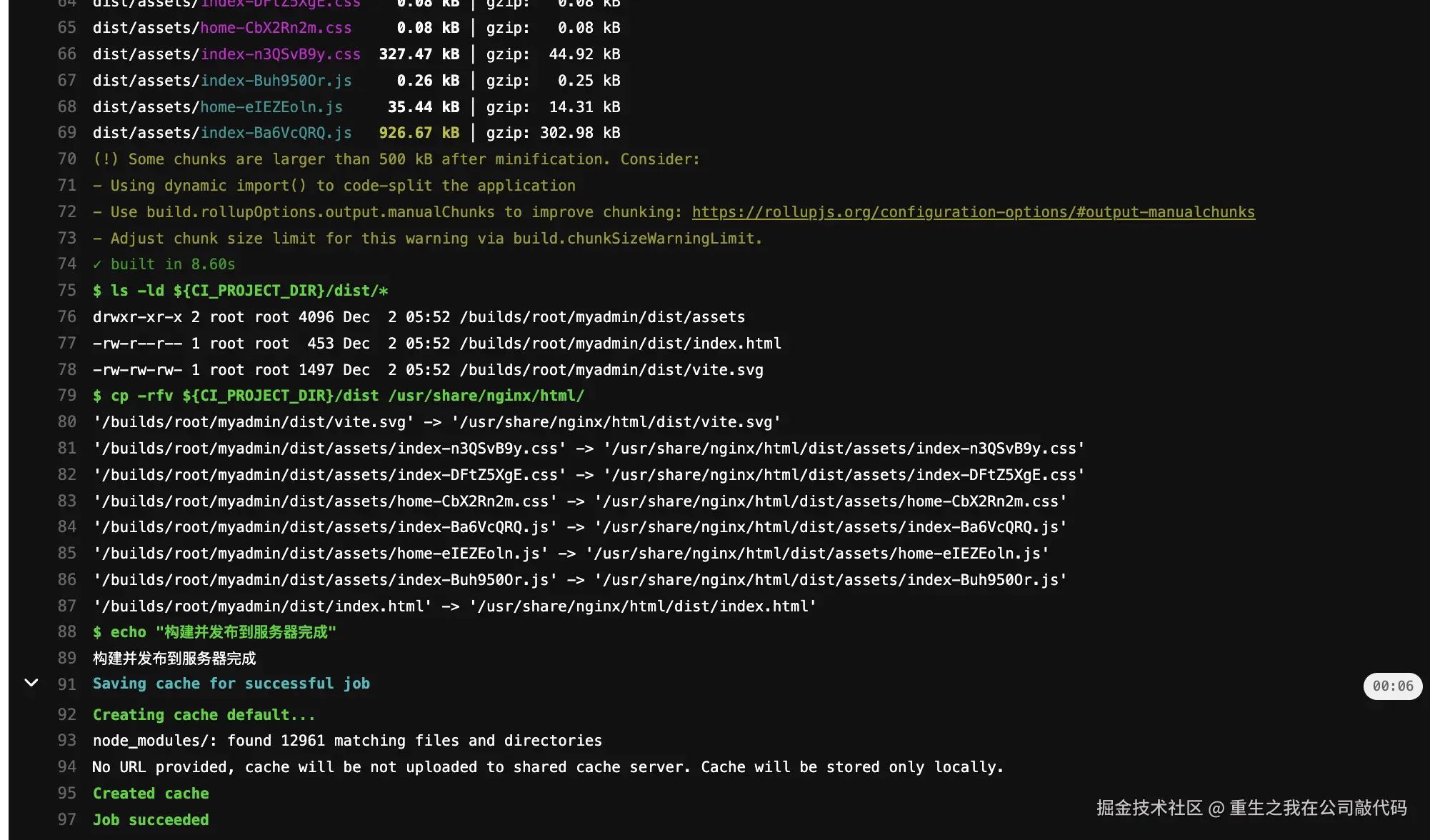This screenshot has width=1430, height=840.
Task: Click the 926.67 kB size warning value
Action: point(419,133)
